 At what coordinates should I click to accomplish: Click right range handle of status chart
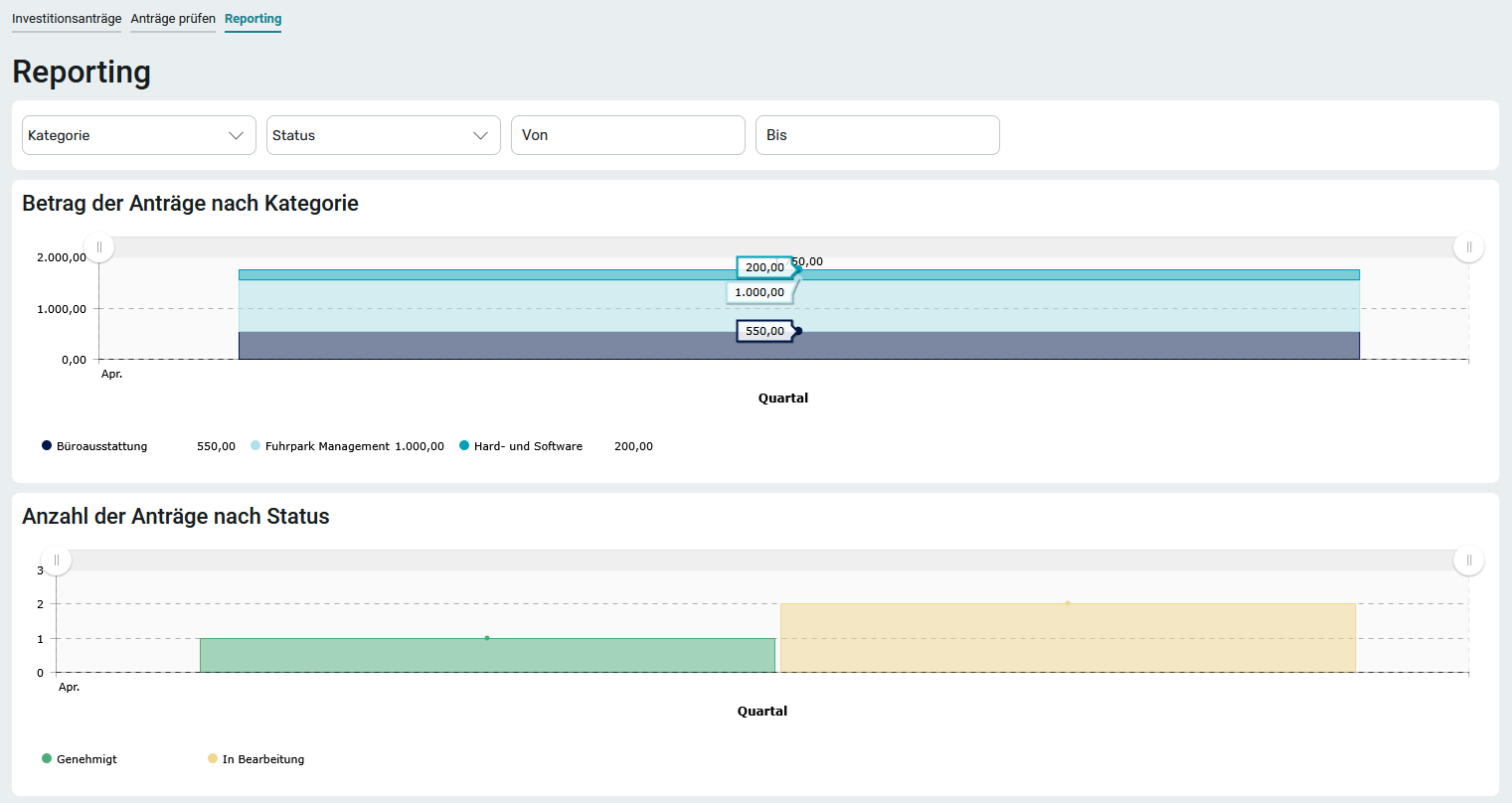click(1468, 561)
